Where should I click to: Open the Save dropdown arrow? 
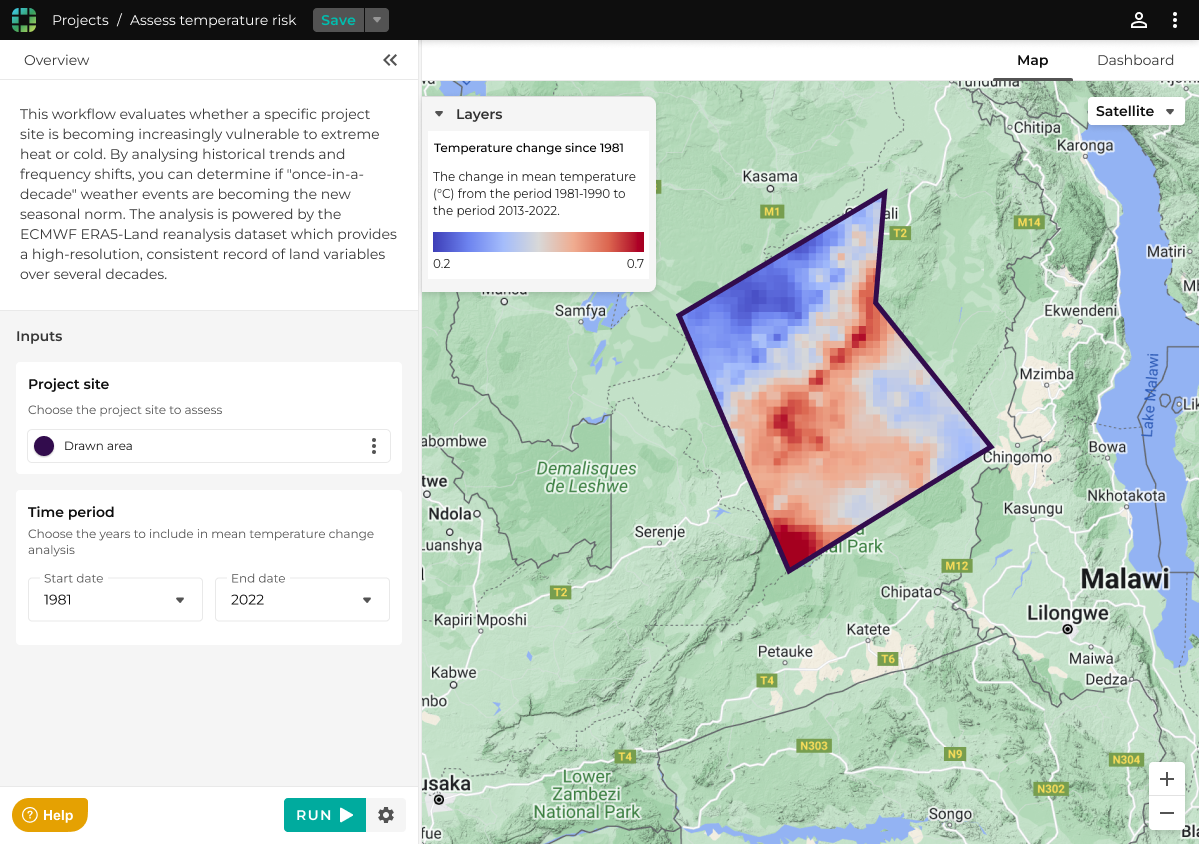pyautogui.click(x=377, y=20)
